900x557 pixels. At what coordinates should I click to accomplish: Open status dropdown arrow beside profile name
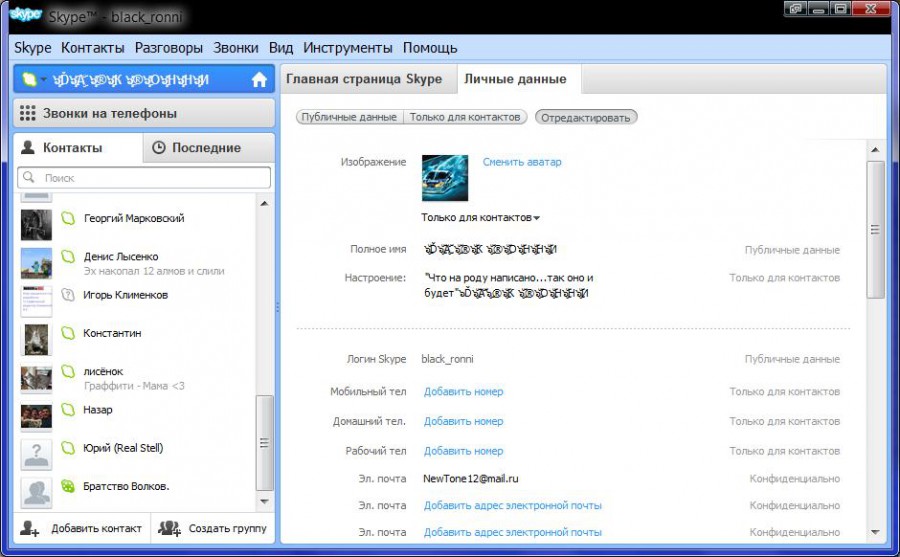[43, 79]
